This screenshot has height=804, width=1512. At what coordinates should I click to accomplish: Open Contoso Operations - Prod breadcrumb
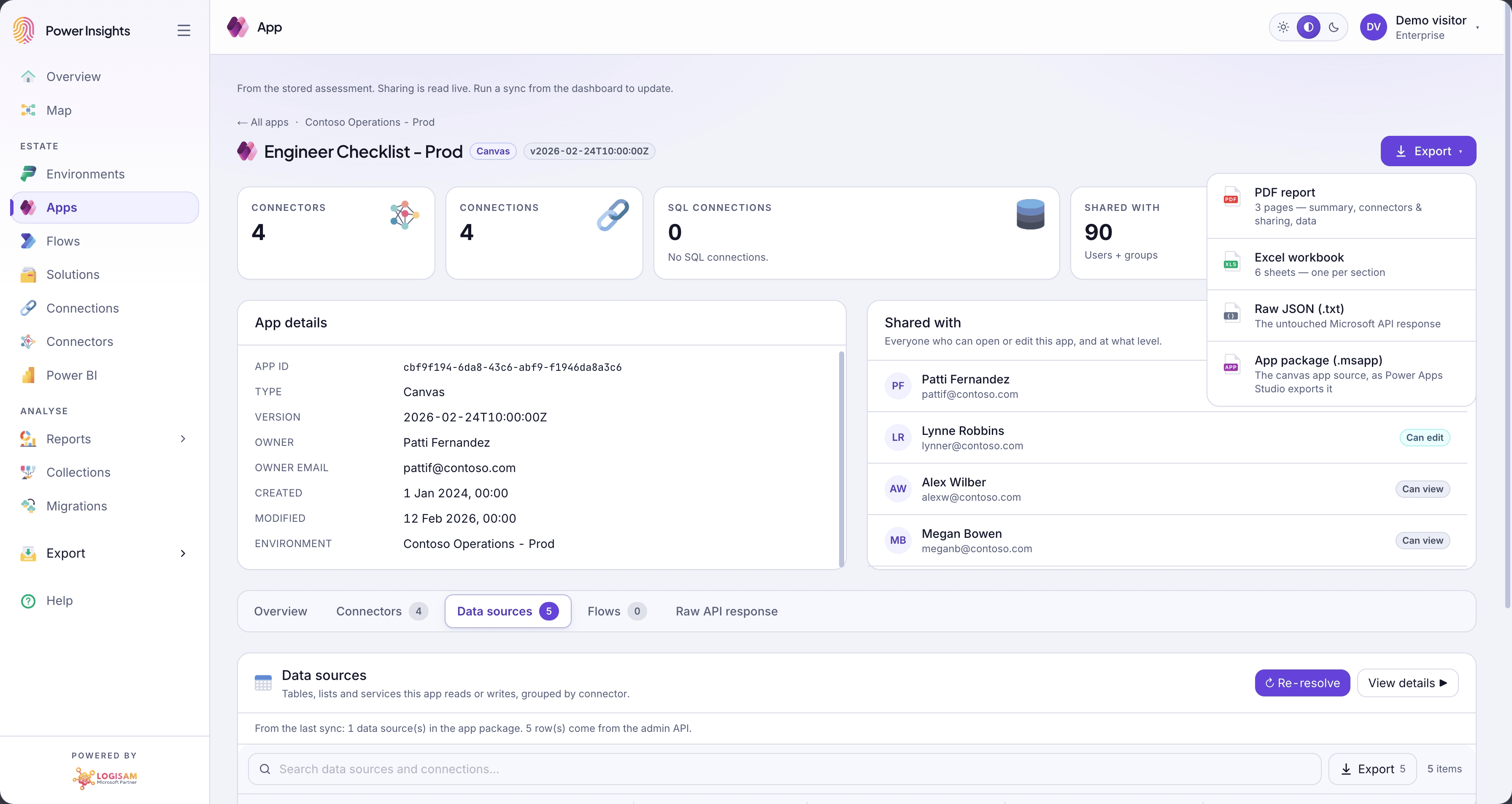point(370,122)
